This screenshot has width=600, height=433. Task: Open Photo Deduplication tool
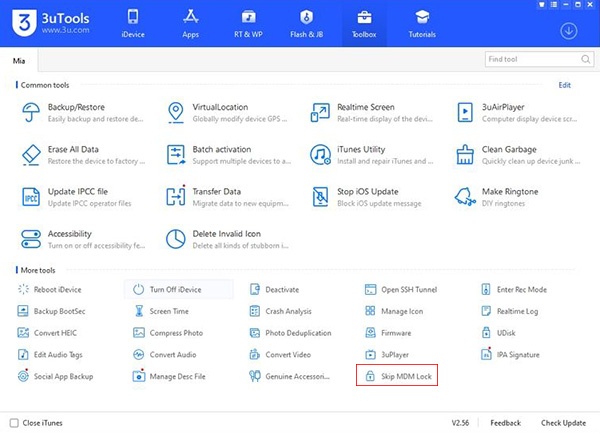coord(290,333)
